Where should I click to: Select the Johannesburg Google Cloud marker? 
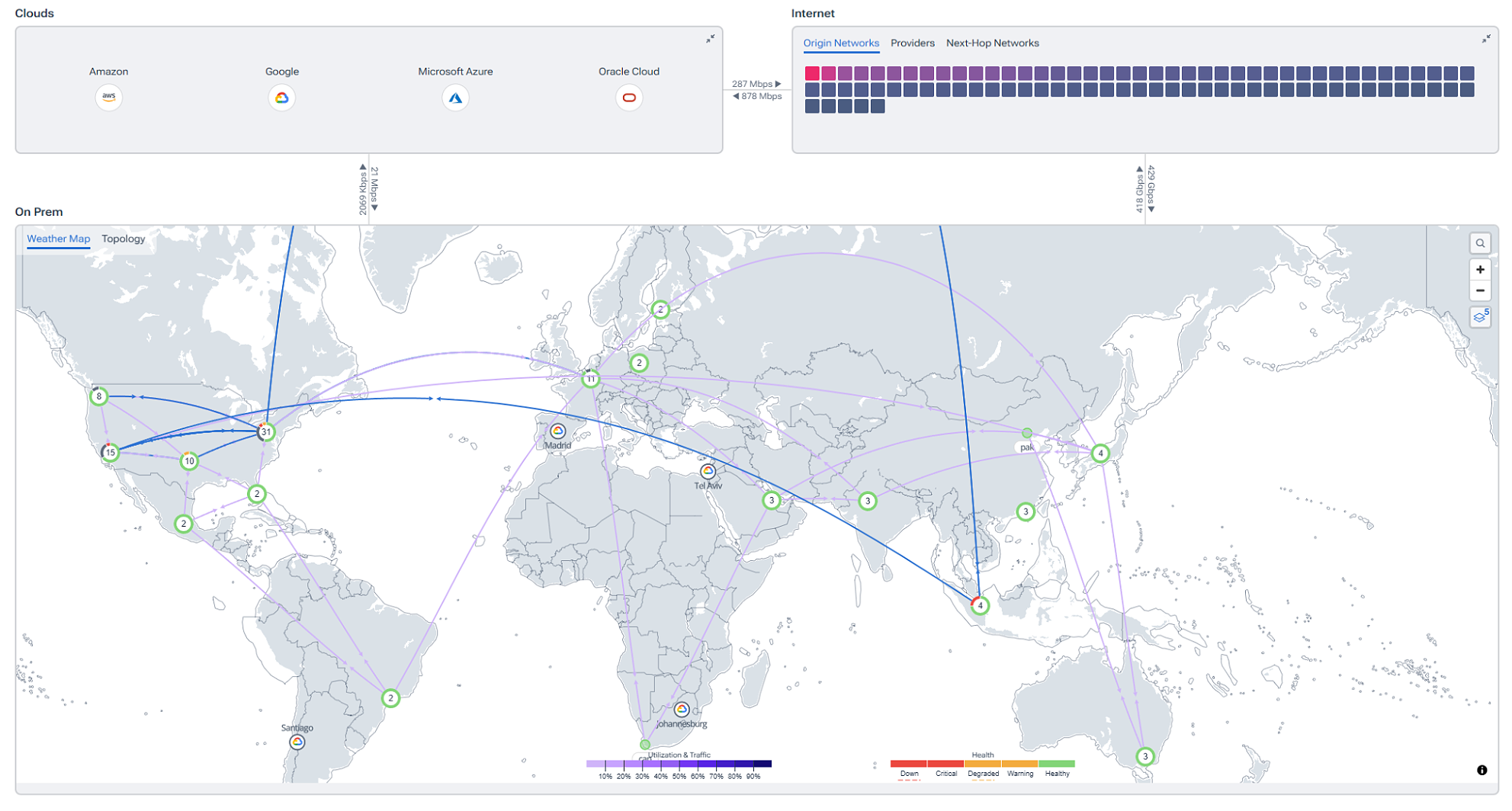point(682,710)
